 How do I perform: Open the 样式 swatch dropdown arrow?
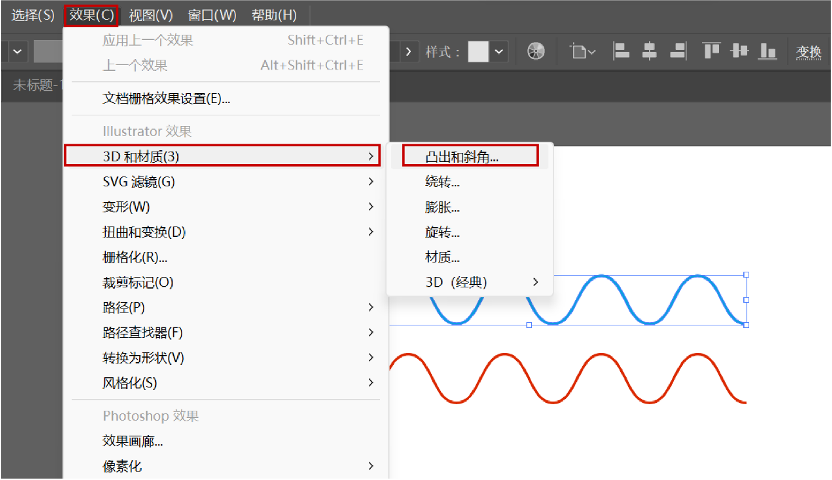(499, 51)
